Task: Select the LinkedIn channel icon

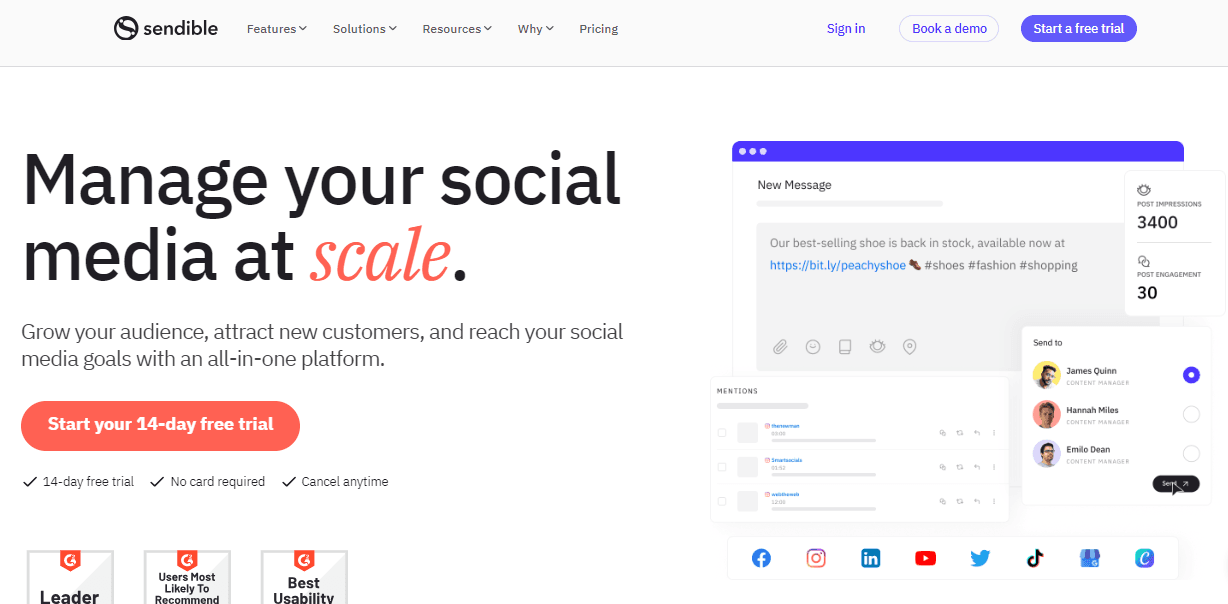Action: pyautogui.click(x=871, y=558)
